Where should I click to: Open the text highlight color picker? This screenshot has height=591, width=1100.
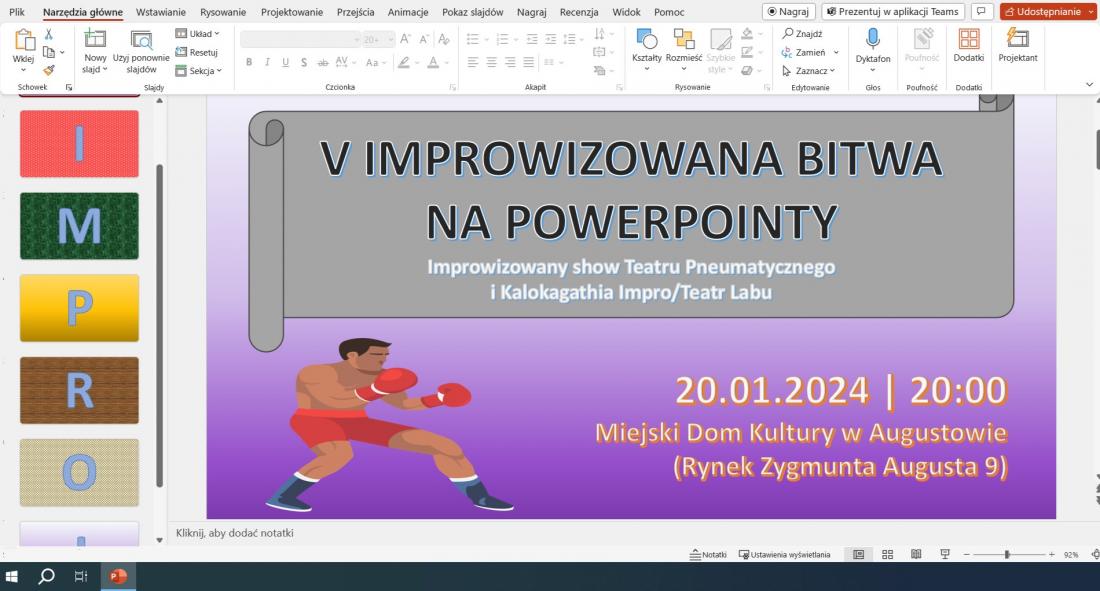[403, 62]
